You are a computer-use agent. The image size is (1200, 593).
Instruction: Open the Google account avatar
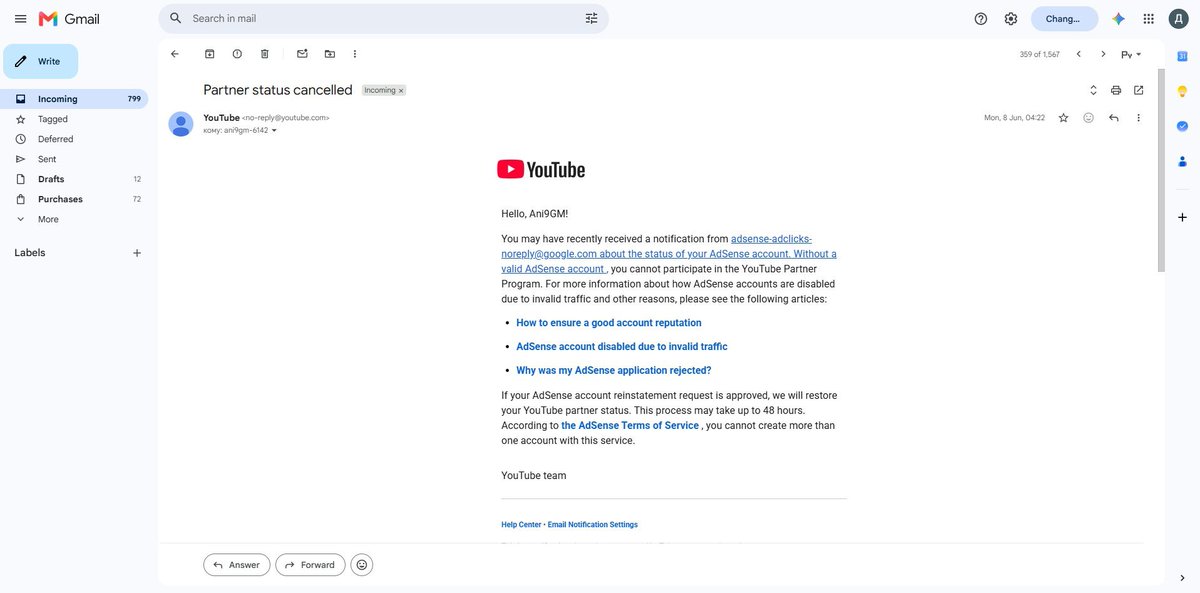coord(1179,18)
